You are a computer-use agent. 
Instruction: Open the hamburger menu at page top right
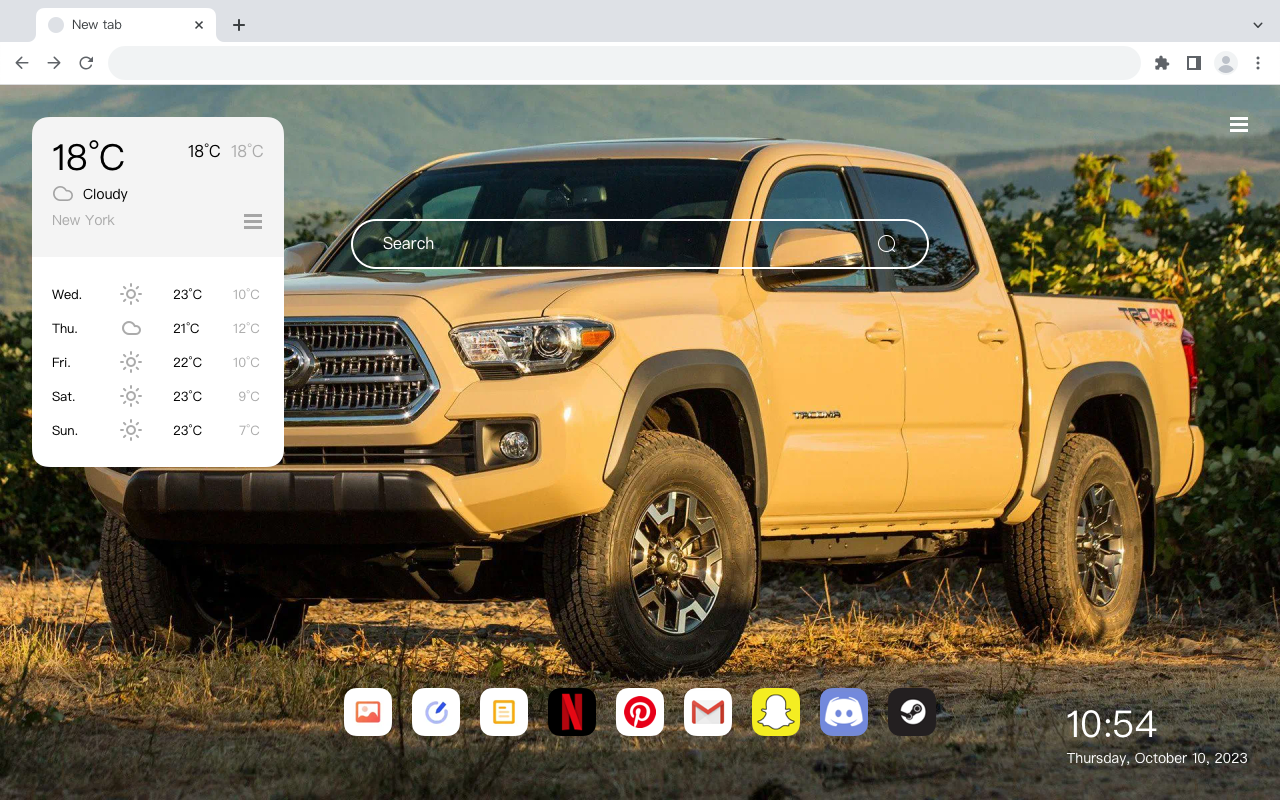(x=1239, y=124)
